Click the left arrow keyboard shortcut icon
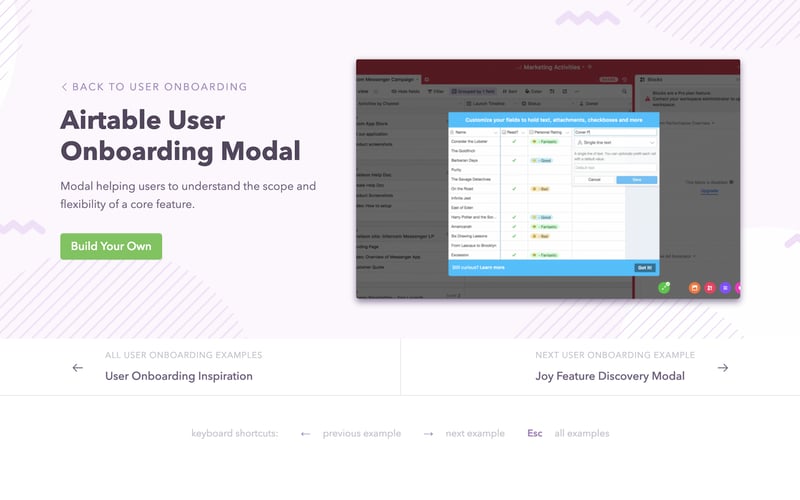Viewport: 800px width, 500px height. 305,434
